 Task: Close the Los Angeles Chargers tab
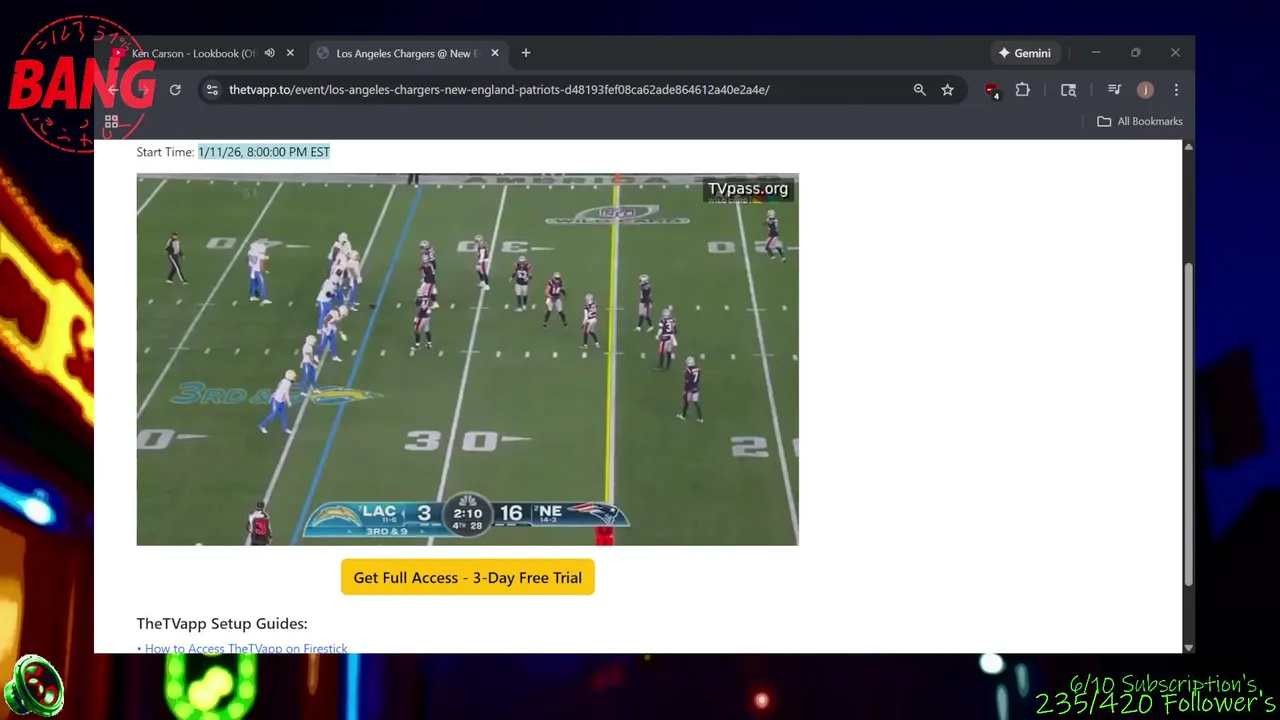494,53
